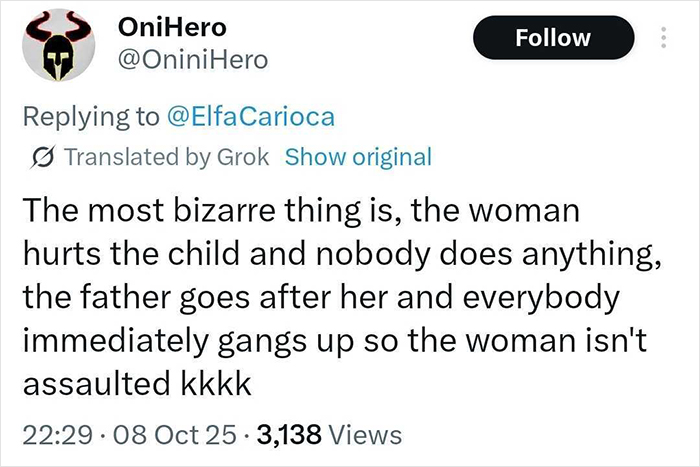This screenshot has width=700, height=467.
Task: Open the @OniniHero handle link
Action: pyautogui.click(x=194, y=60)
